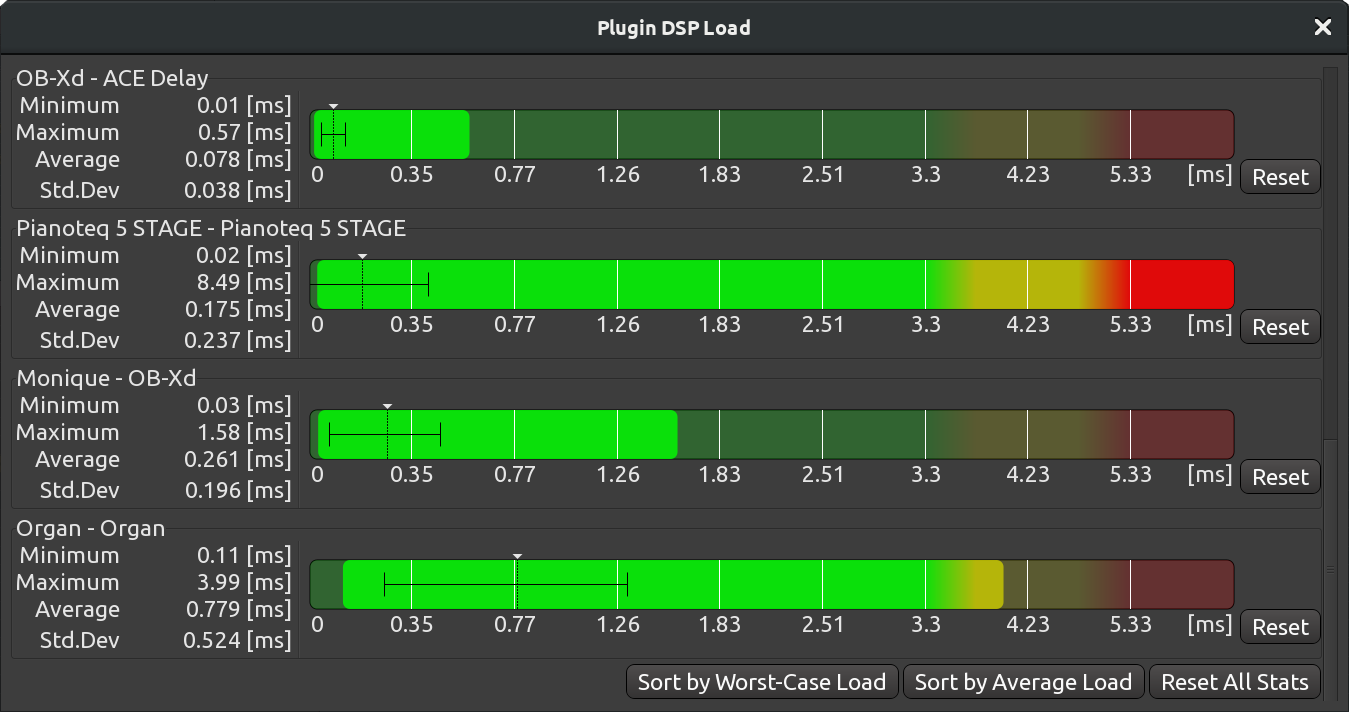This screenshot has height=712, width=1349.
Task: Click the average marker triangle above OB-Xd - ACE Delay bar
Action: pyautogui.click(x=333, y=105)
